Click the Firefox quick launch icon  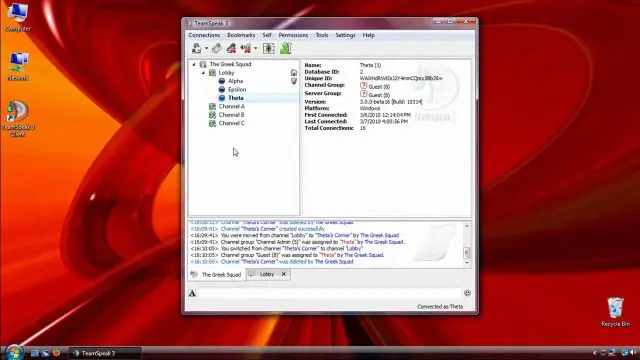pos(56,353)
